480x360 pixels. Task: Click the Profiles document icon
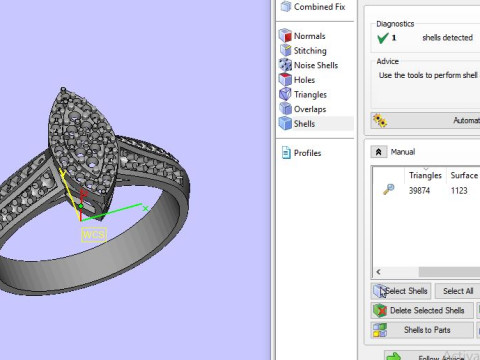pos(286,153)
